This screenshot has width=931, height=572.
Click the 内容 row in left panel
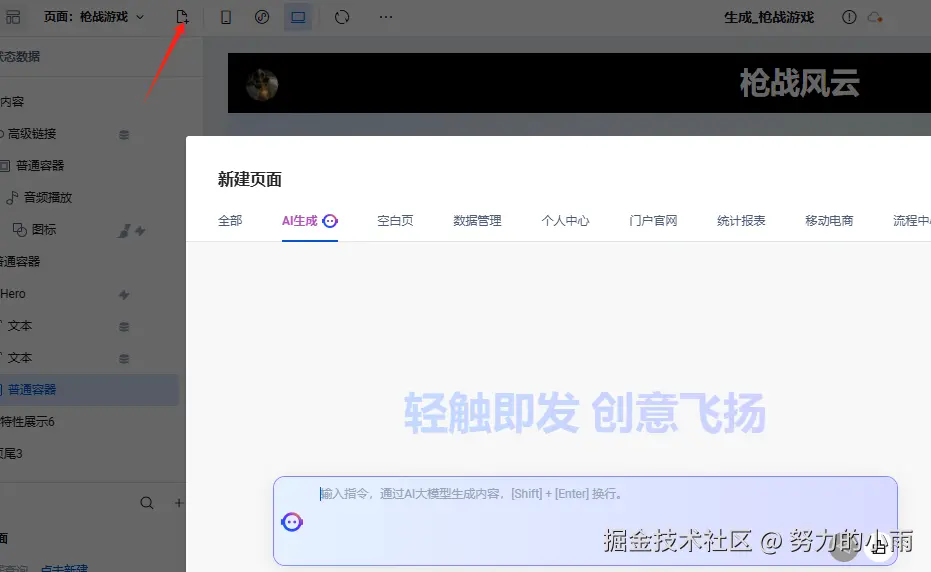(12, 102)
